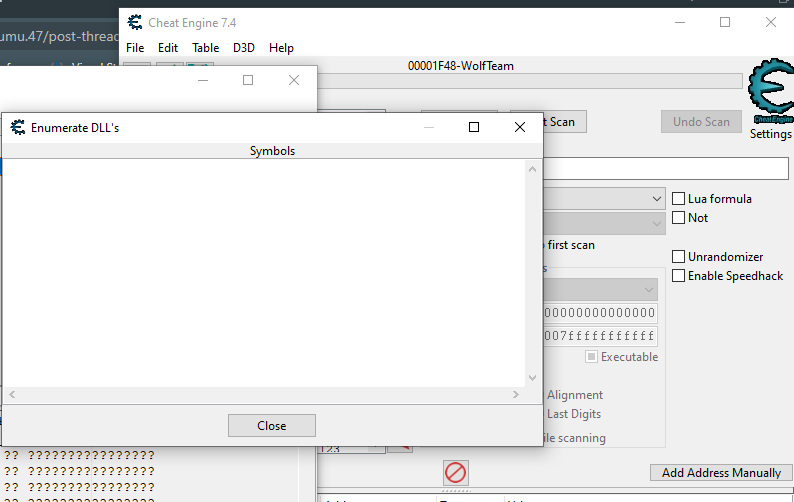Click the scan value input field
The width and height of the screenshot is (794, 502).
click(x=665, y=168)
